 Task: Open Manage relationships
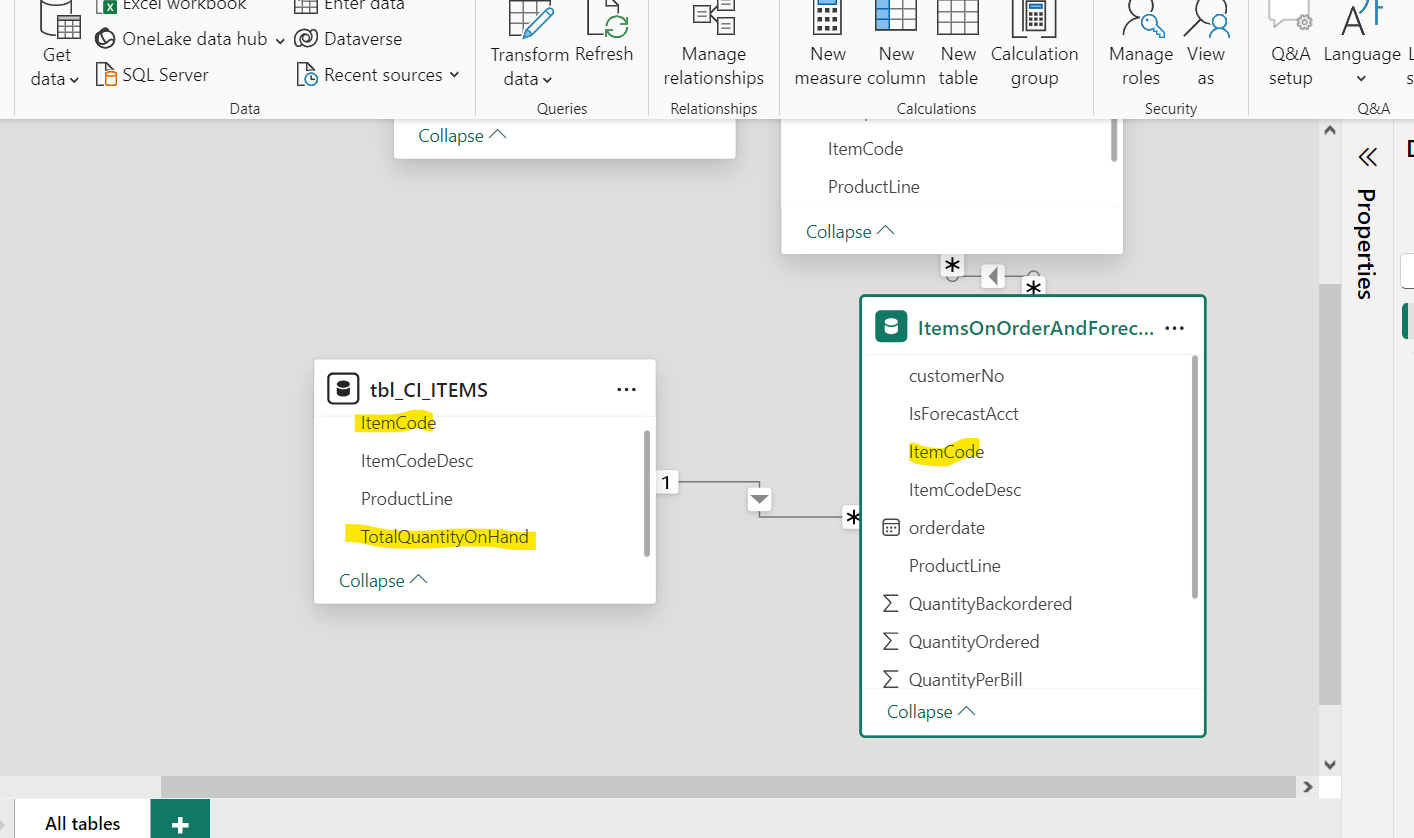(713, 45)
